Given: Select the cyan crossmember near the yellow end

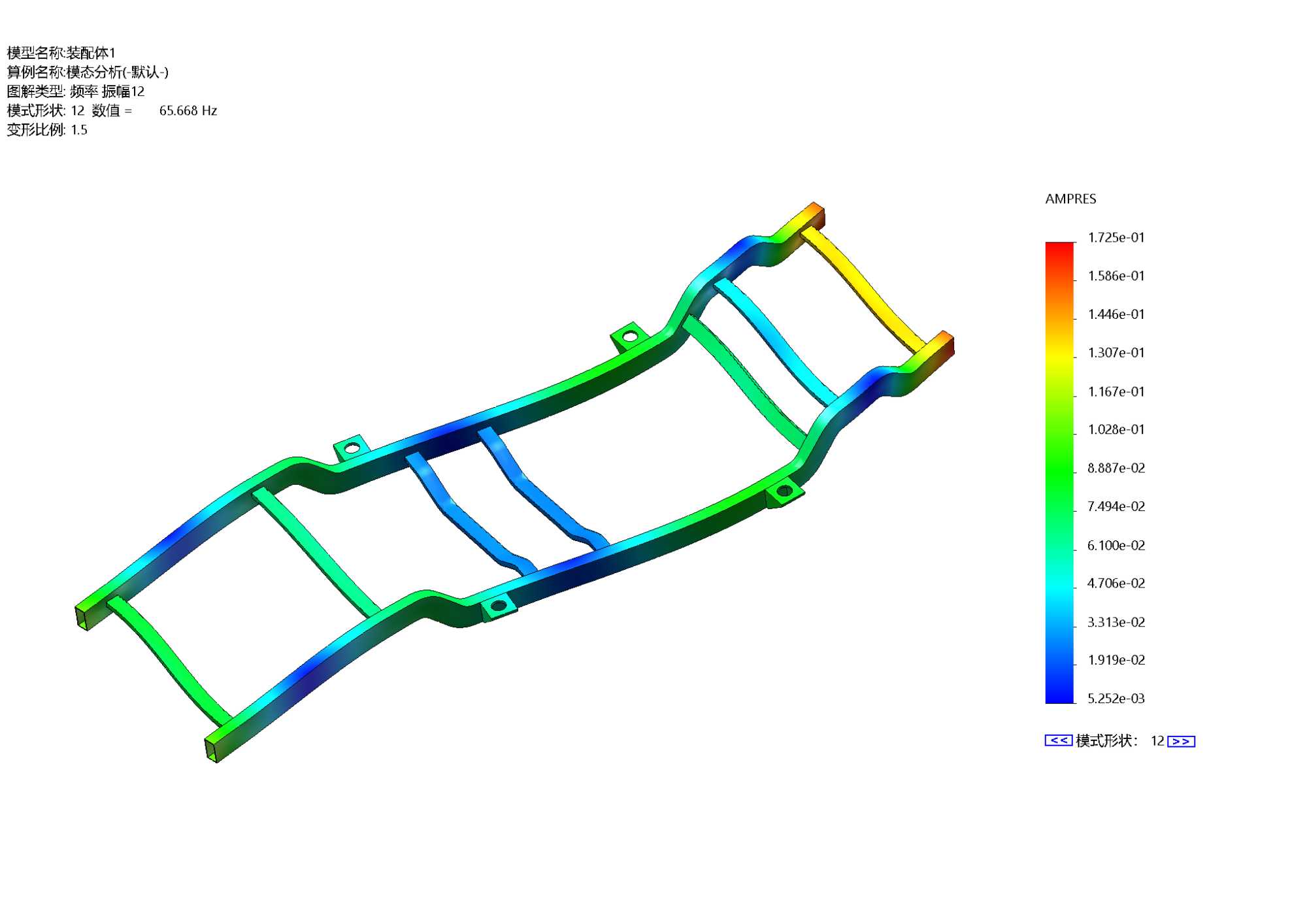Looking at the screenshot, I should pos(775,340).
